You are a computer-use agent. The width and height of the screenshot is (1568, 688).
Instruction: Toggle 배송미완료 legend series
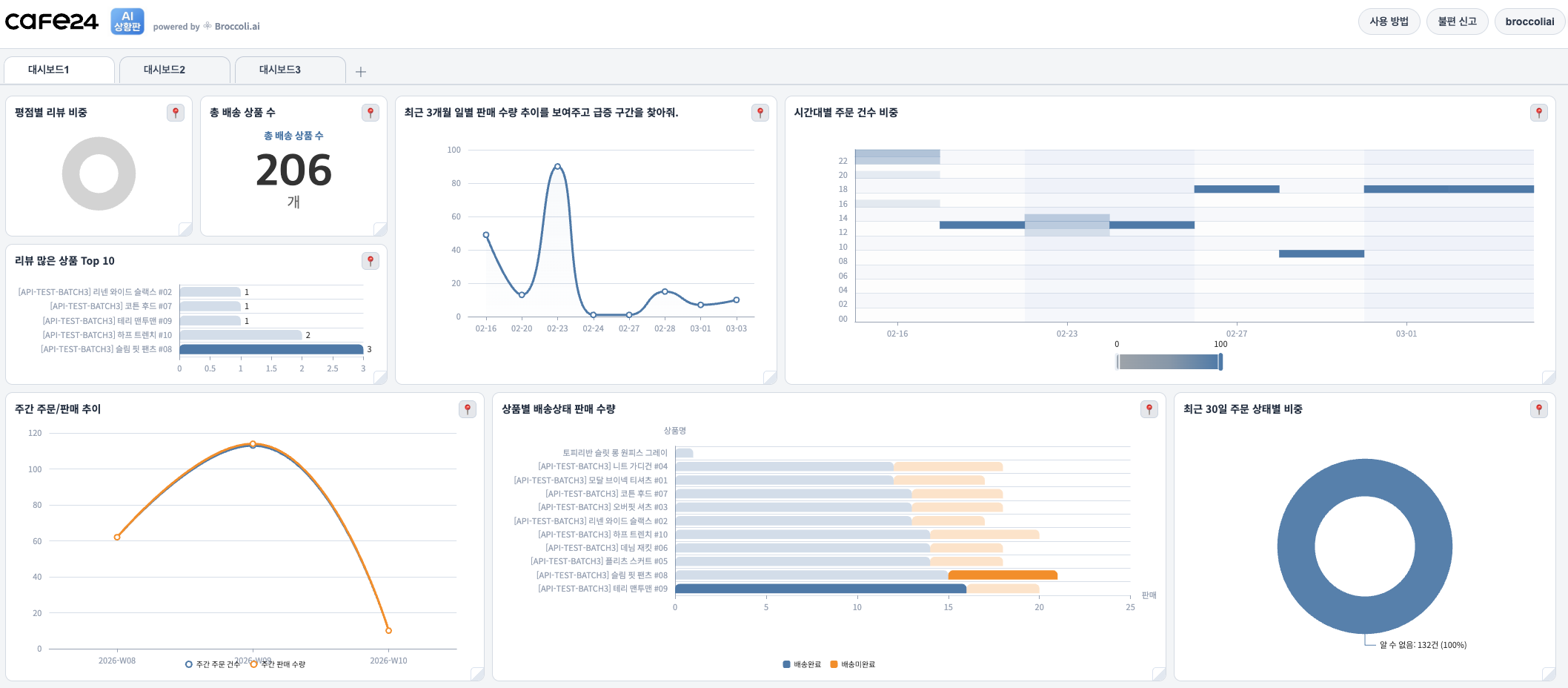(x=852, y=664)
